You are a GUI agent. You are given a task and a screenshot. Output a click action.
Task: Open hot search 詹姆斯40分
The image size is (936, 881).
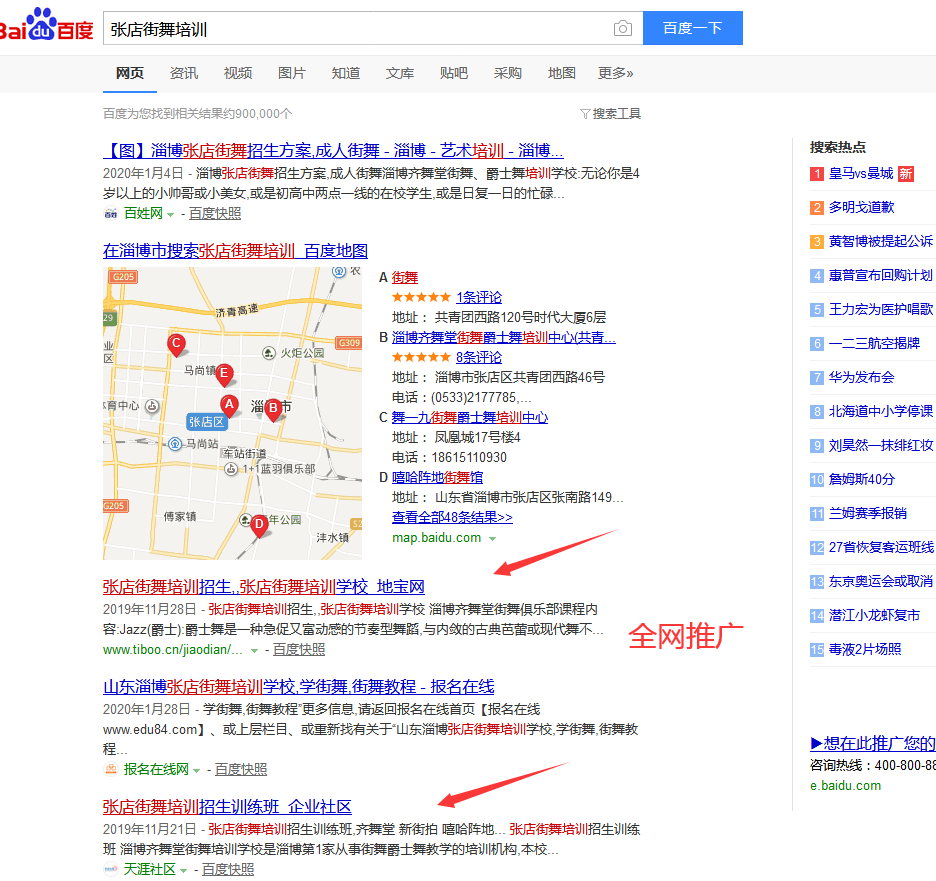pyautogui.click(x=861, y=479)
